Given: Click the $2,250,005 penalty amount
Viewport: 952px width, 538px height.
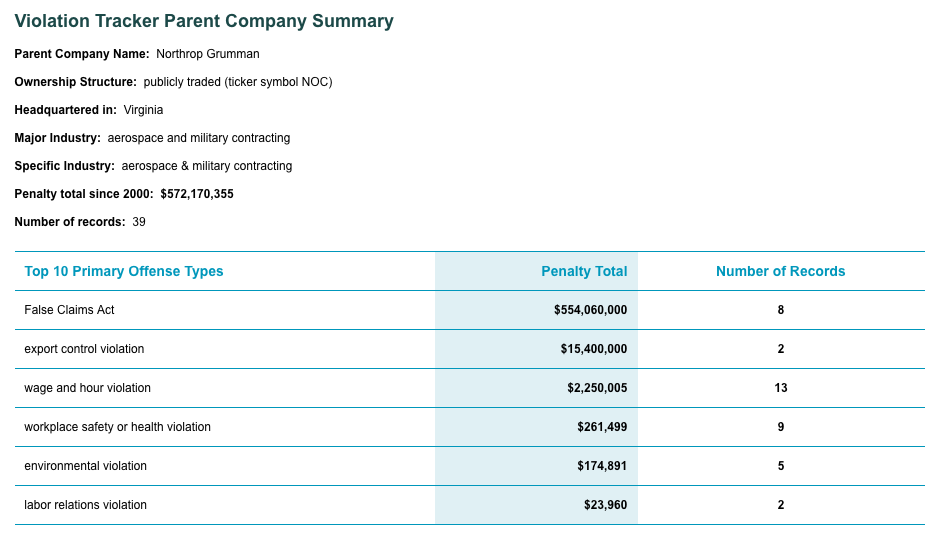Looking at the screenshot, I should pyautogui.click(x=597, y=387).
